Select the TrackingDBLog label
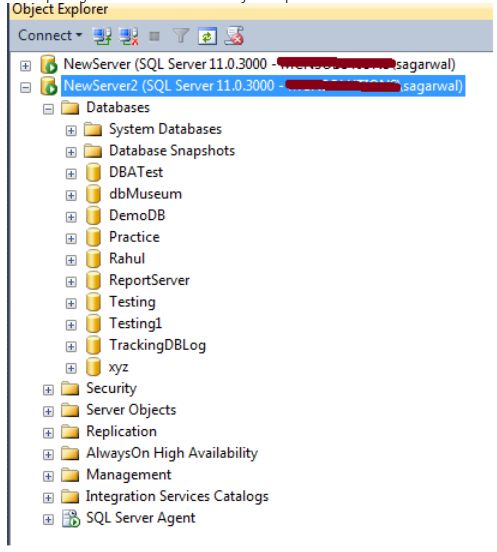The width and height of the screenshot is (497, 552). pos(157,345)
